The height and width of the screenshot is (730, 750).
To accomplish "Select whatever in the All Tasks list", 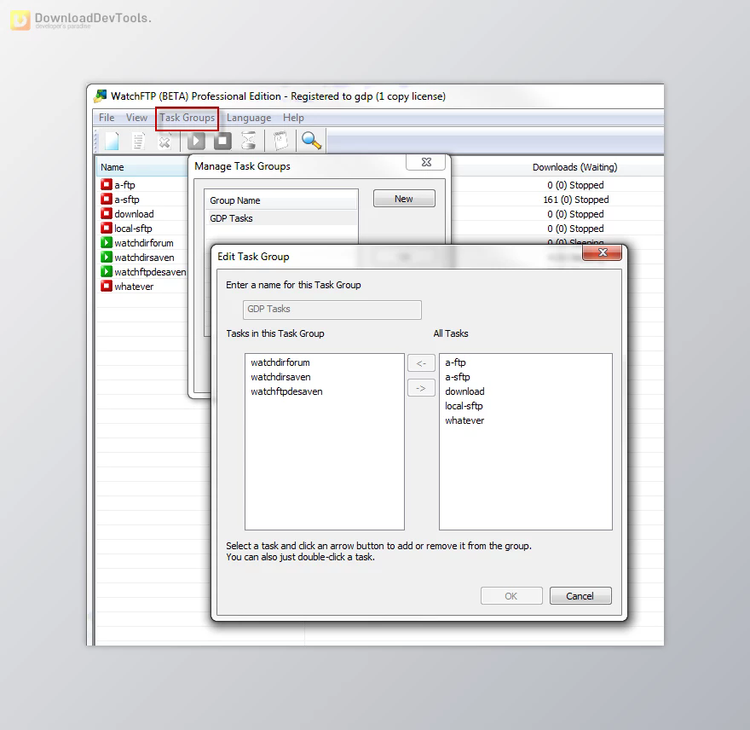I will [x=464, y=420].
